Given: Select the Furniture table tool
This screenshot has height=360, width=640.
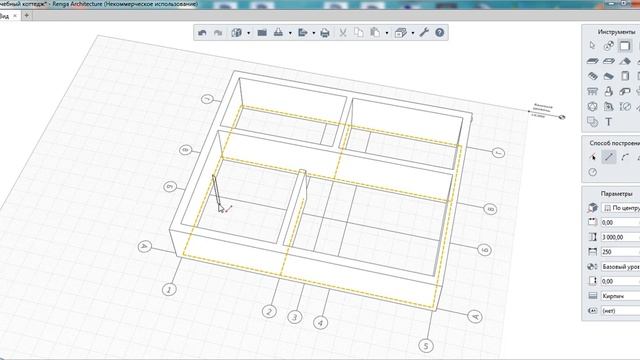Looking at the screenshot, I should (x=593, y=91).
